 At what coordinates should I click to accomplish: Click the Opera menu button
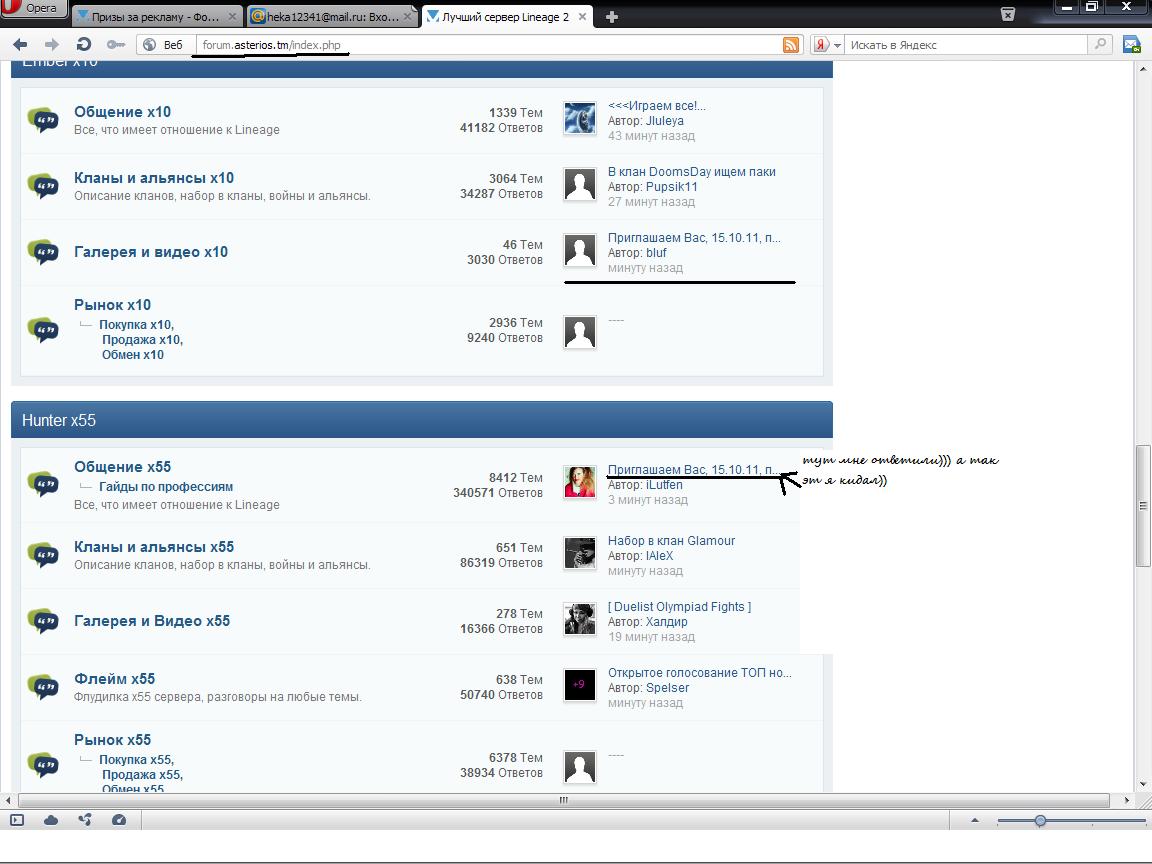[x=34, y=8]
